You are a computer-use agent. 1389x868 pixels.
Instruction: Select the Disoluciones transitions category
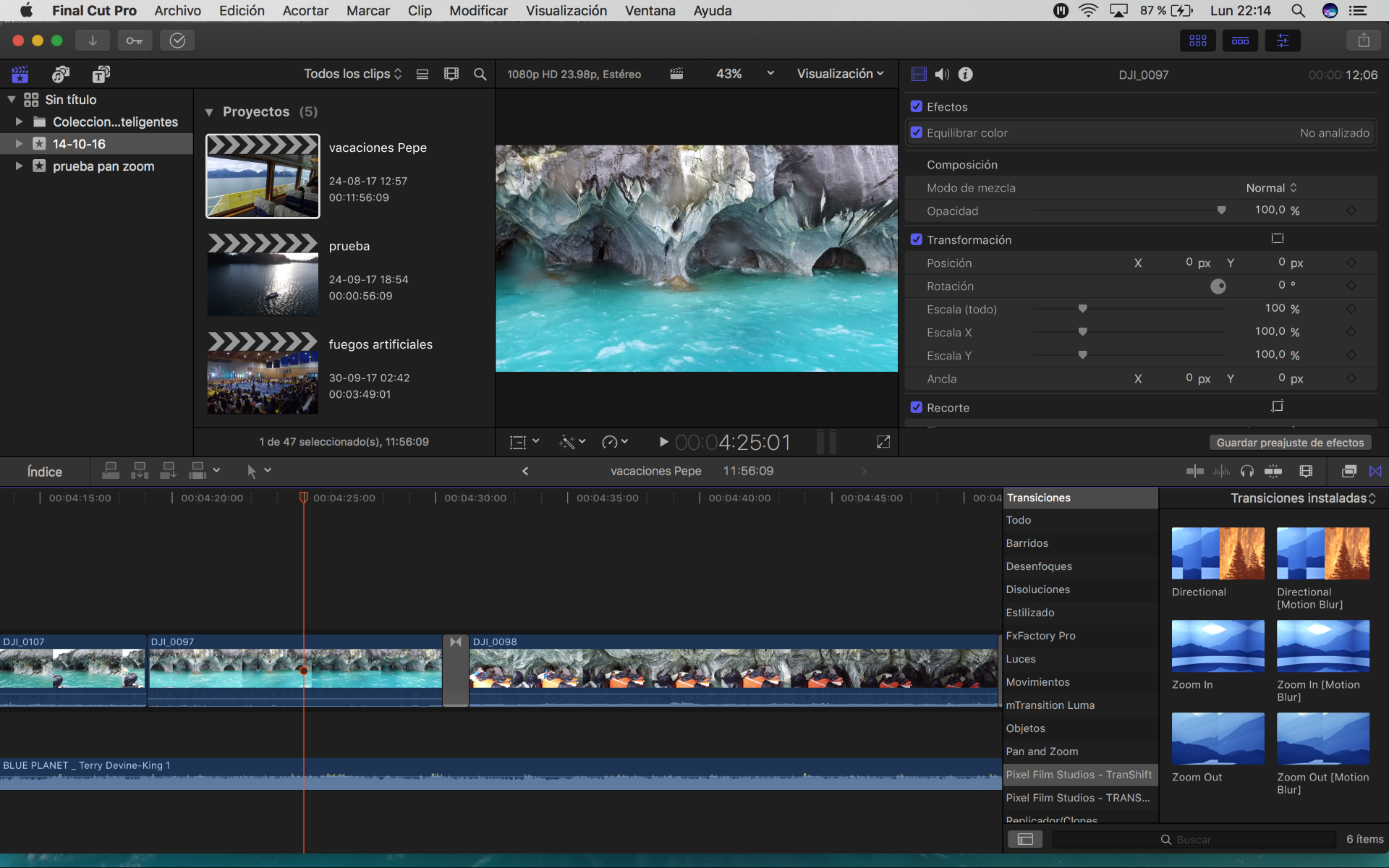click(x=1037, y=590)
